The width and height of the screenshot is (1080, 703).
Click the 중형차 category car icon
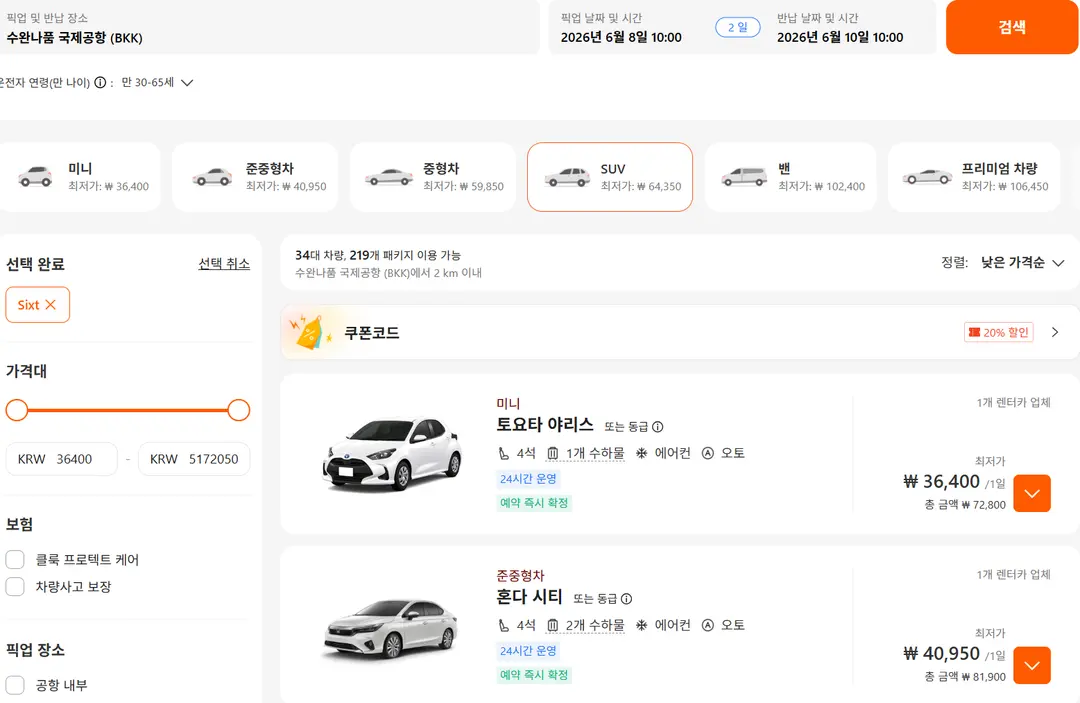389,178
